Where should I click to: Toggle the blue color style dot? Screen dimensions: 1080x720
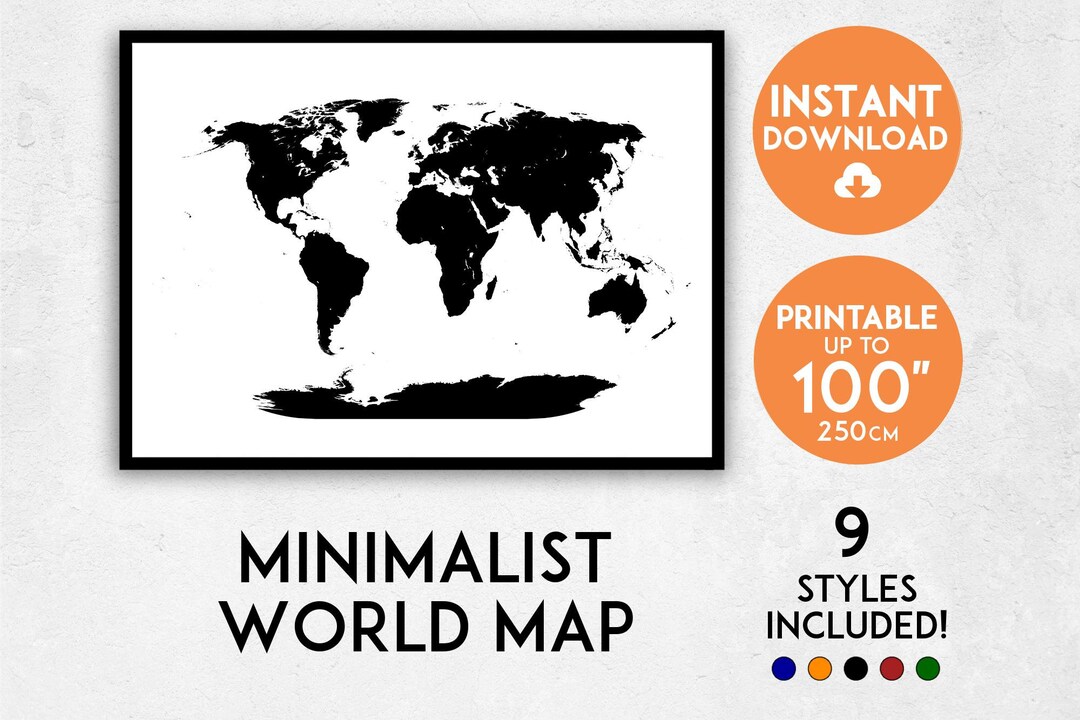pos(784,667)
